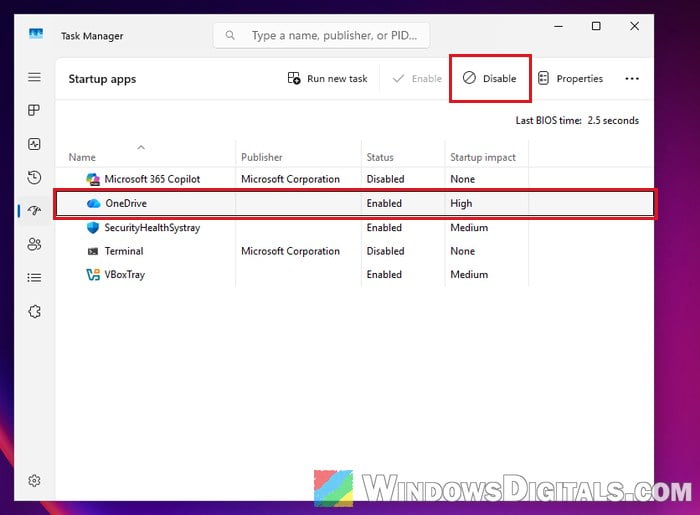Click the Startup apps page heading

[102, 79]
